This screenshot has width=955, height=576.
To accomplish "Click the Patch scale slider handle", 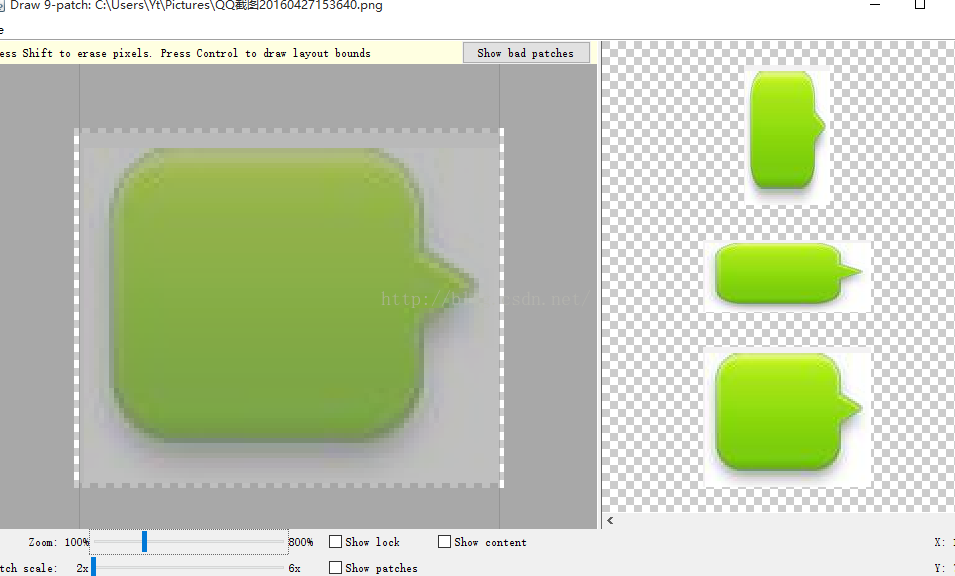I will pyautogui.click(x=93, y=567).
